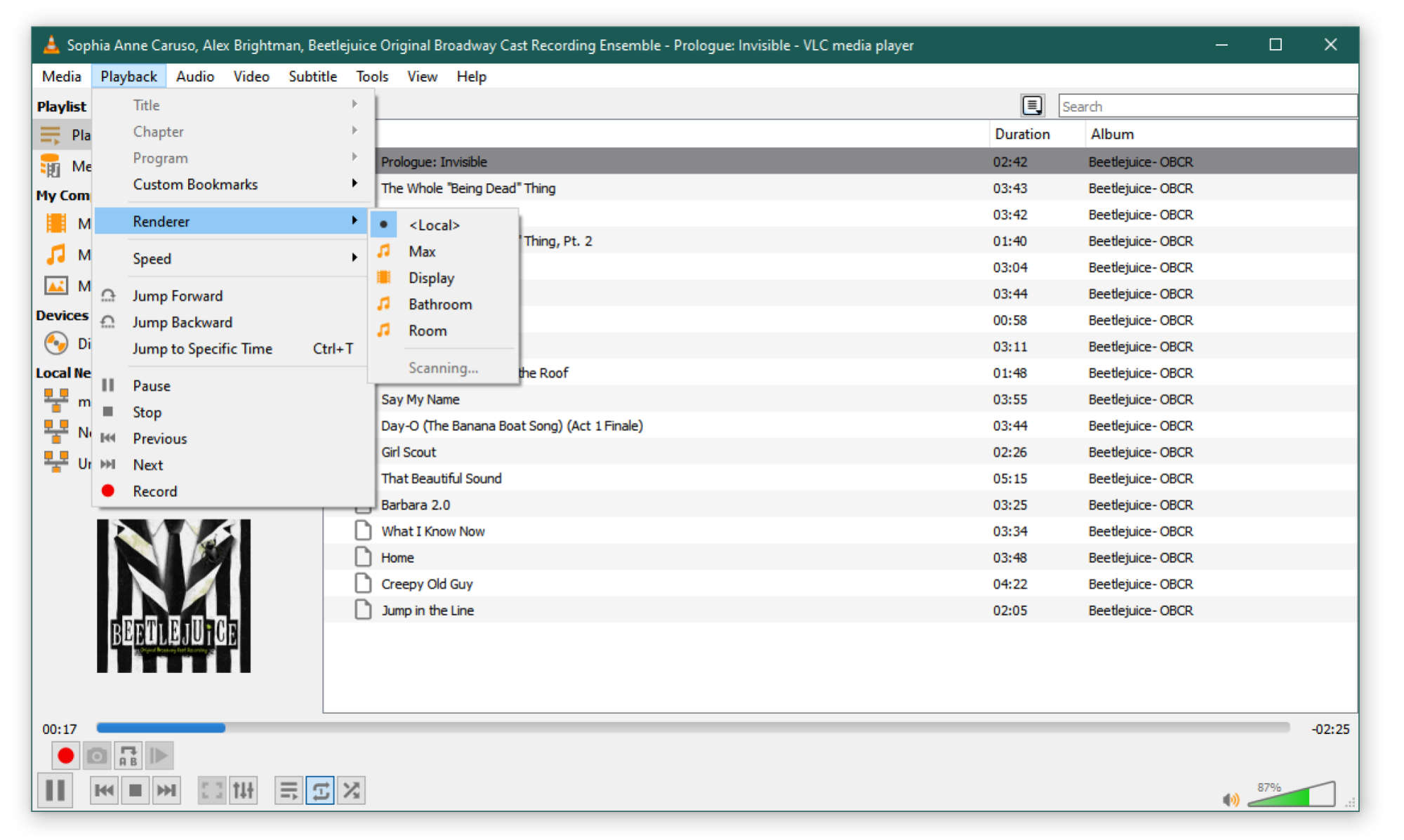Click Jump Forward in playback
The height and width of the screenshot is (840, 1404).
pyautogui.click(x=178, y=294)
